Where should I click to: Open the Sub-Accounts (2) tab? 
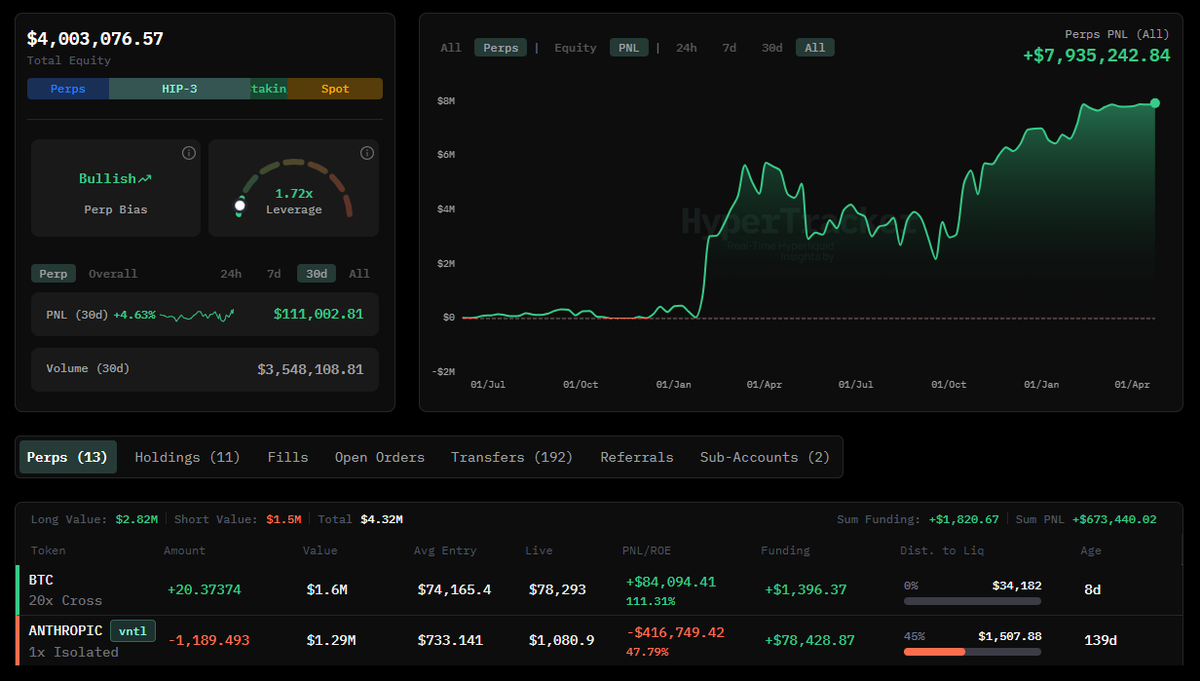click(765, 457)
